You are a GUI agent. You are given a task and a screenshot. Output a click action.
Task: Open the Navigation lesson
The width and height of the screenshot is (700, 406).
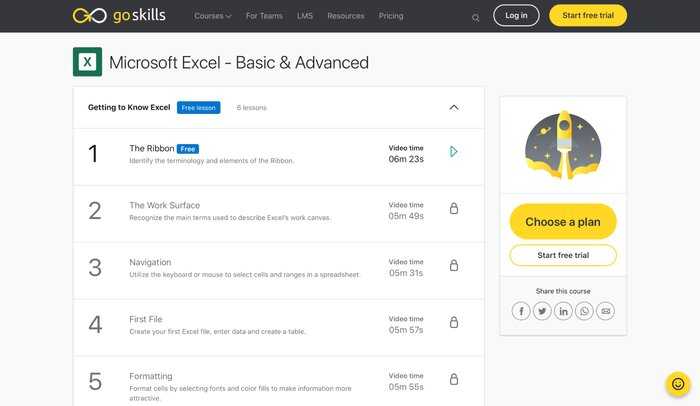coord(150,262)
